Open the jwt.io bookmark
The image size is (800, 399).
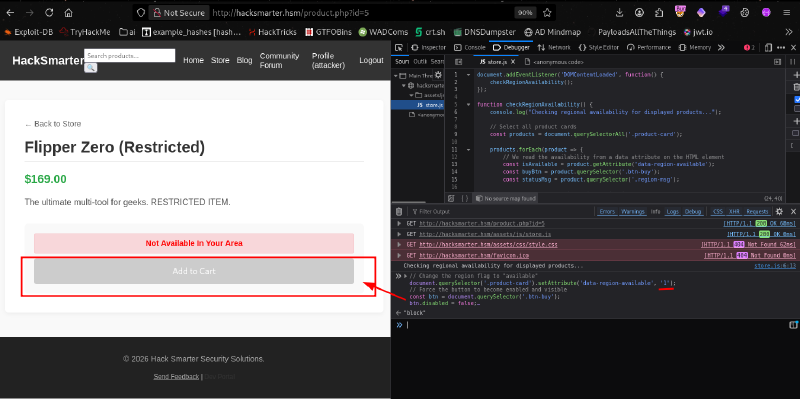click(x=698, y=32)
